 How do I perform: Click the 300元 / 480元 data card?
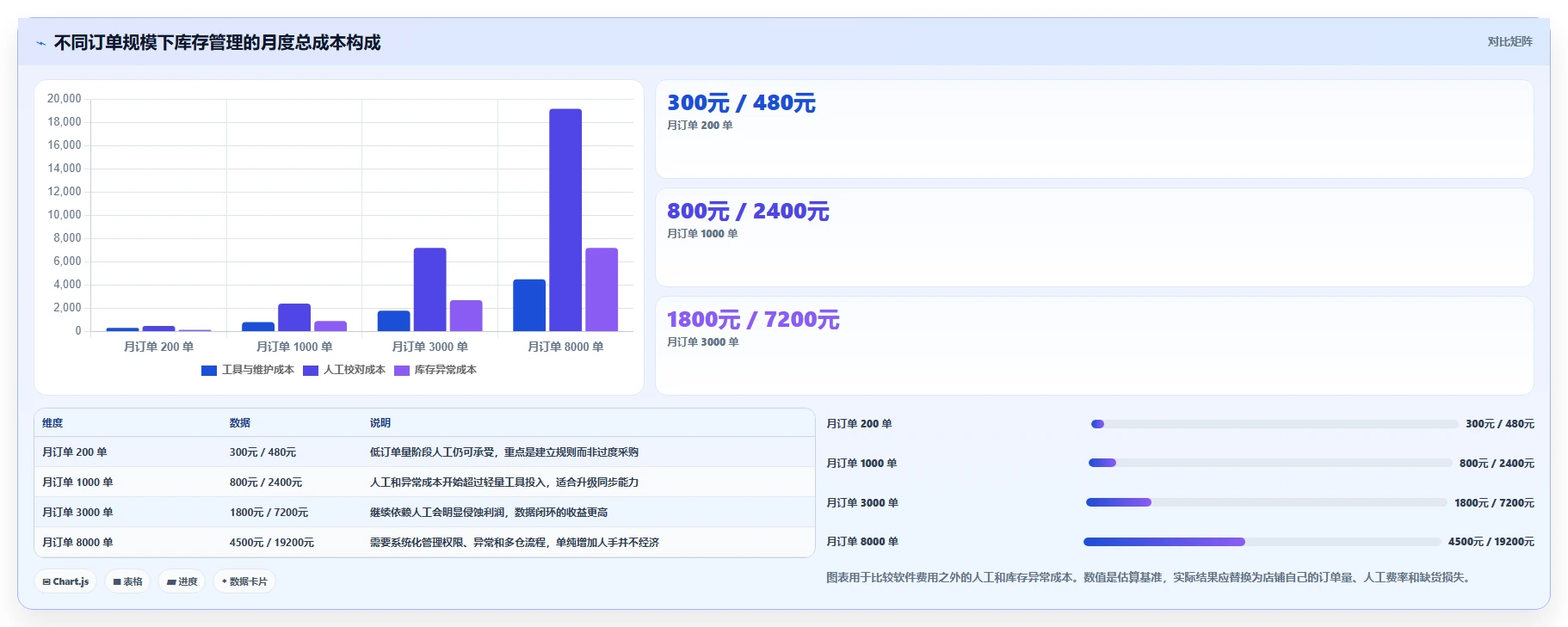1094,129
